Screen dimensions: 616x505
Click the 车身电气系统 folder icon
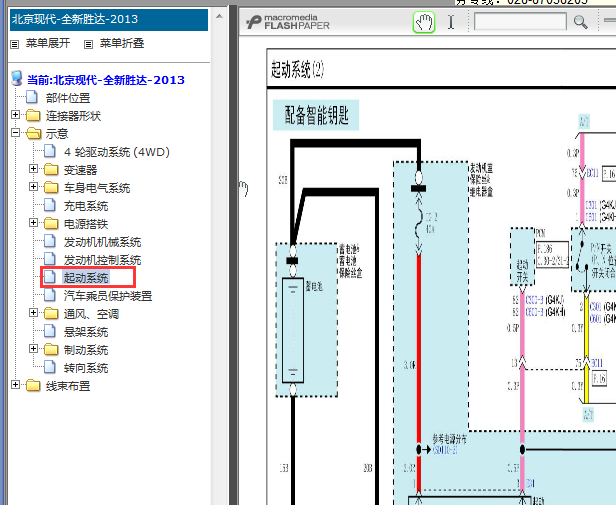coord(51,187)
